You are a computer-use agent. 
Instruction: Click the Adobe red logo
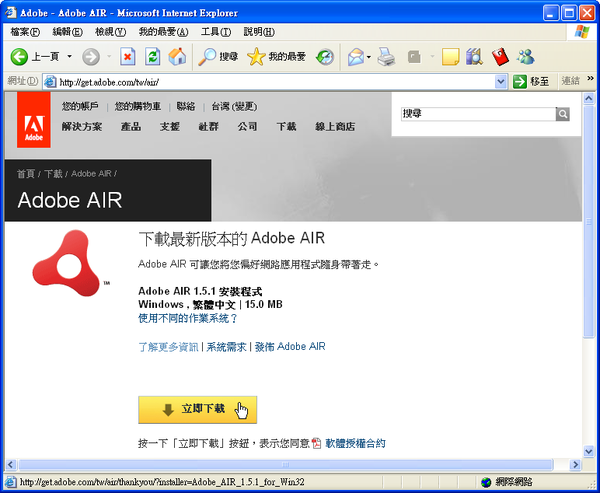[34, 120]
